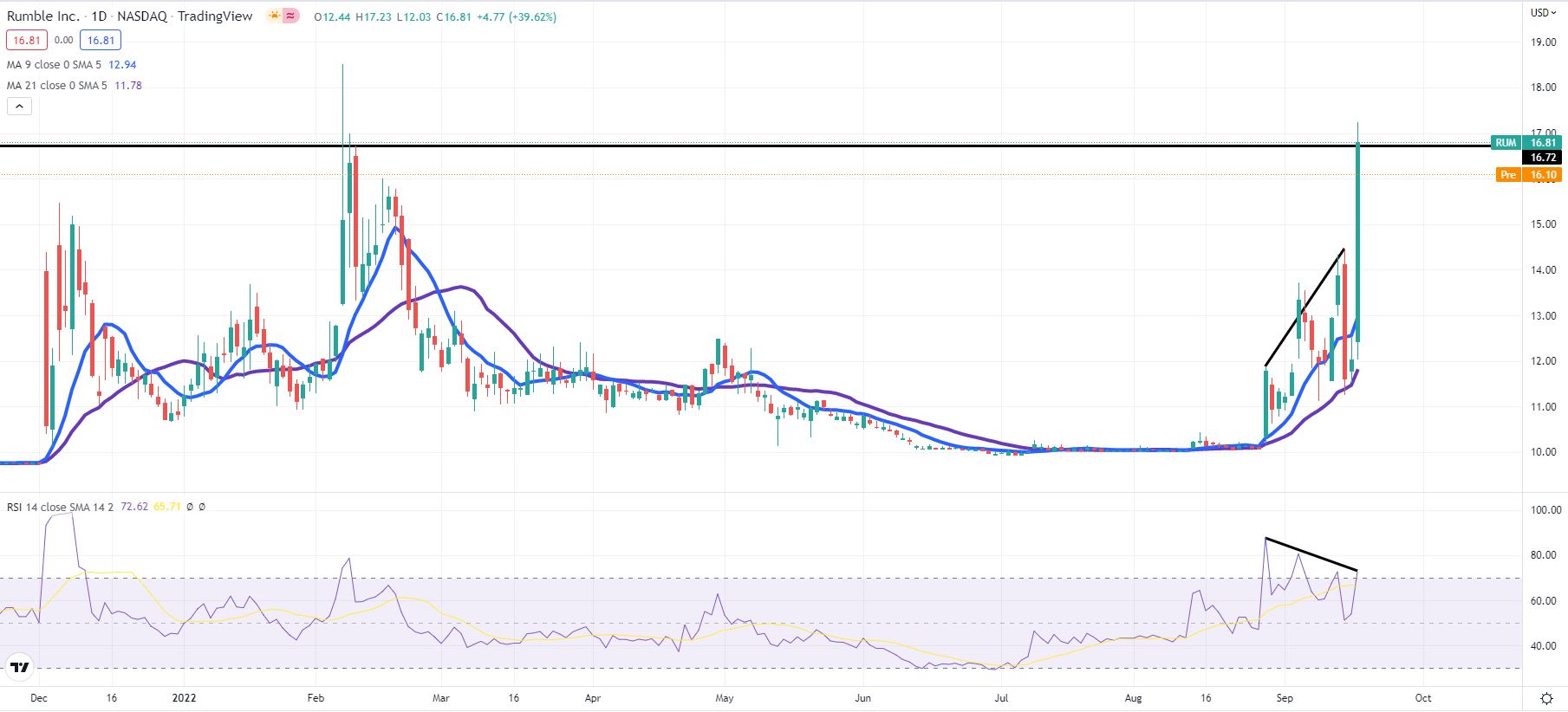
Task: Click the Rumble Inc. symbol title
Action: click(43, 16)
